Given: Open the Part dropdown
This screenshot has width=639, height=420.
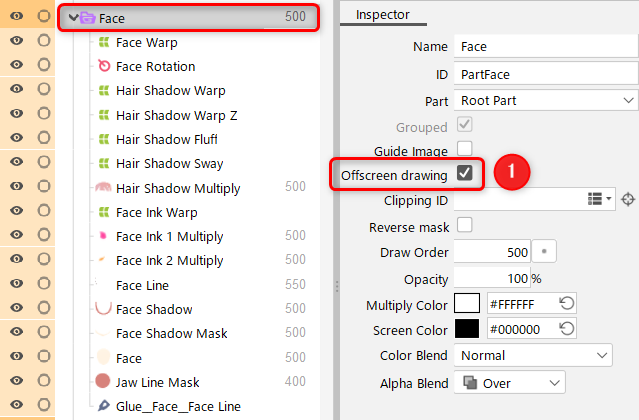Looking at the screenshot, I should click(x=546, y=101).
